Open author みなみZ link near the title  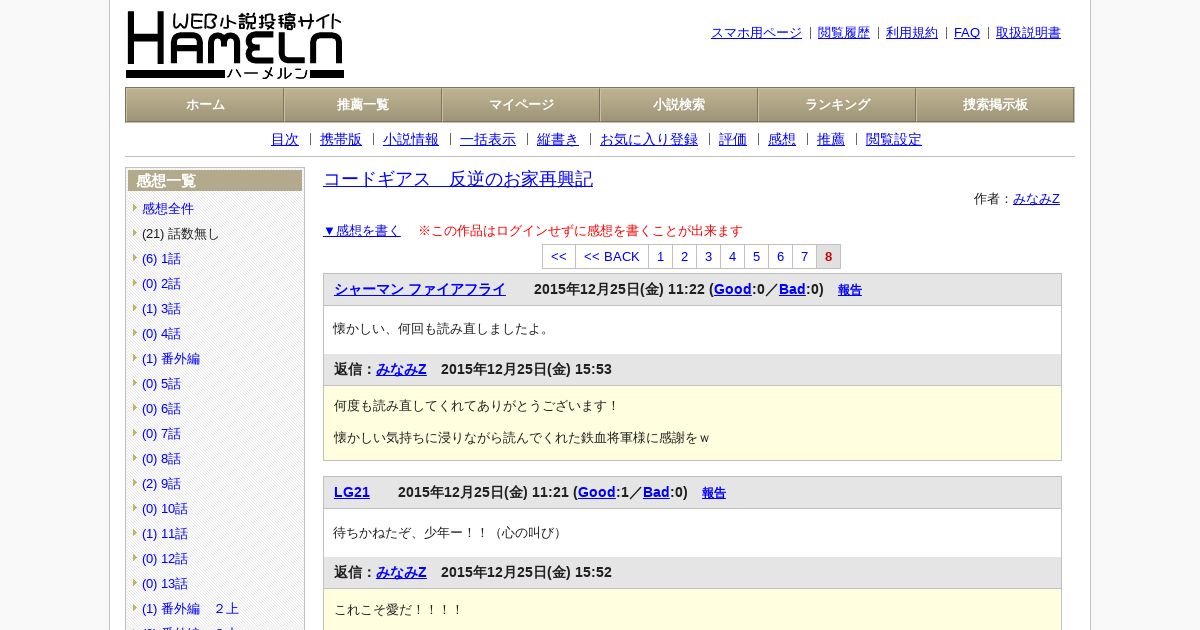click(1036, 199)
